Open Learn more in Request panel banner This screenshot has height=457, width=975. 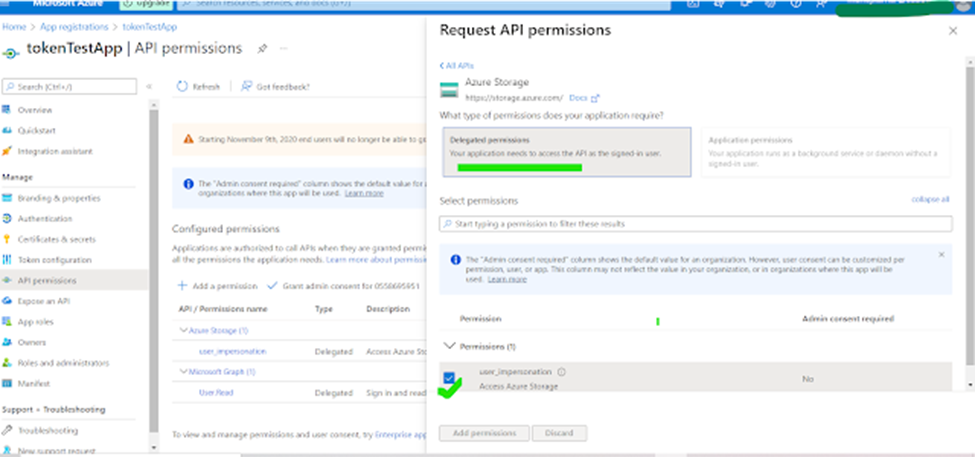tap(507, 280)
